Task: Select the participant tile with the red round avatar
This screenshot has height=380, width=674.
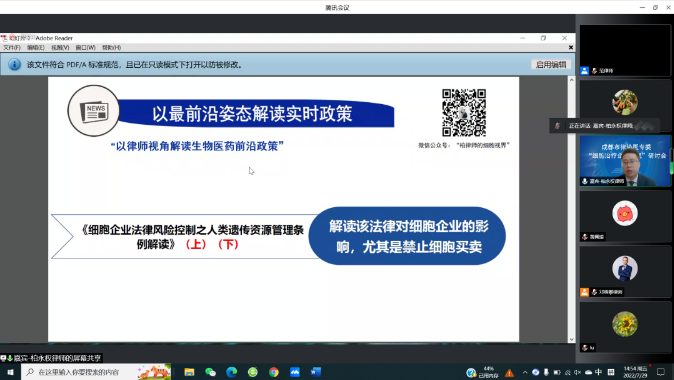Action: coord(625,216)
